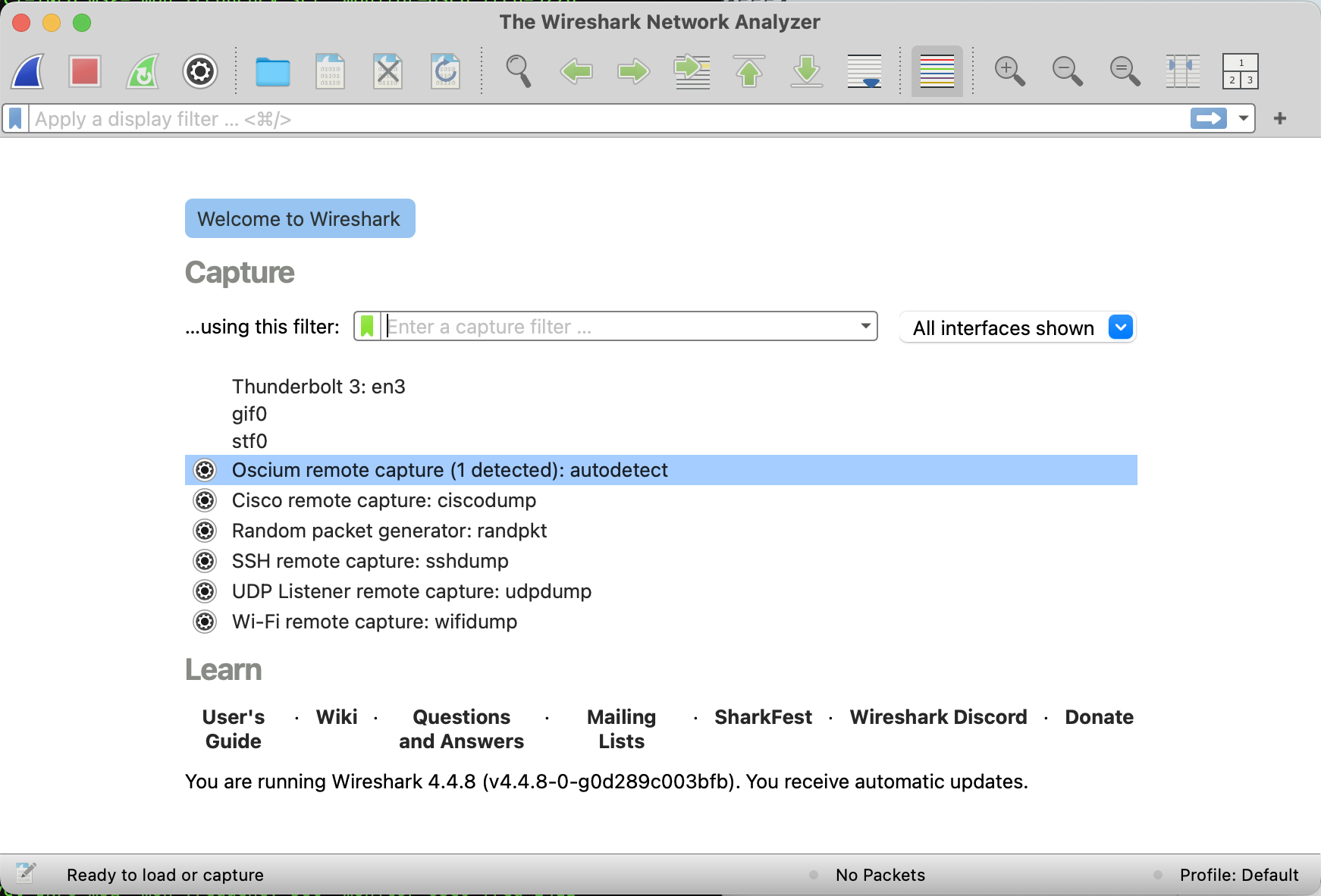
Task: Open the User's Guide link
Action: (x=234, y=729)
